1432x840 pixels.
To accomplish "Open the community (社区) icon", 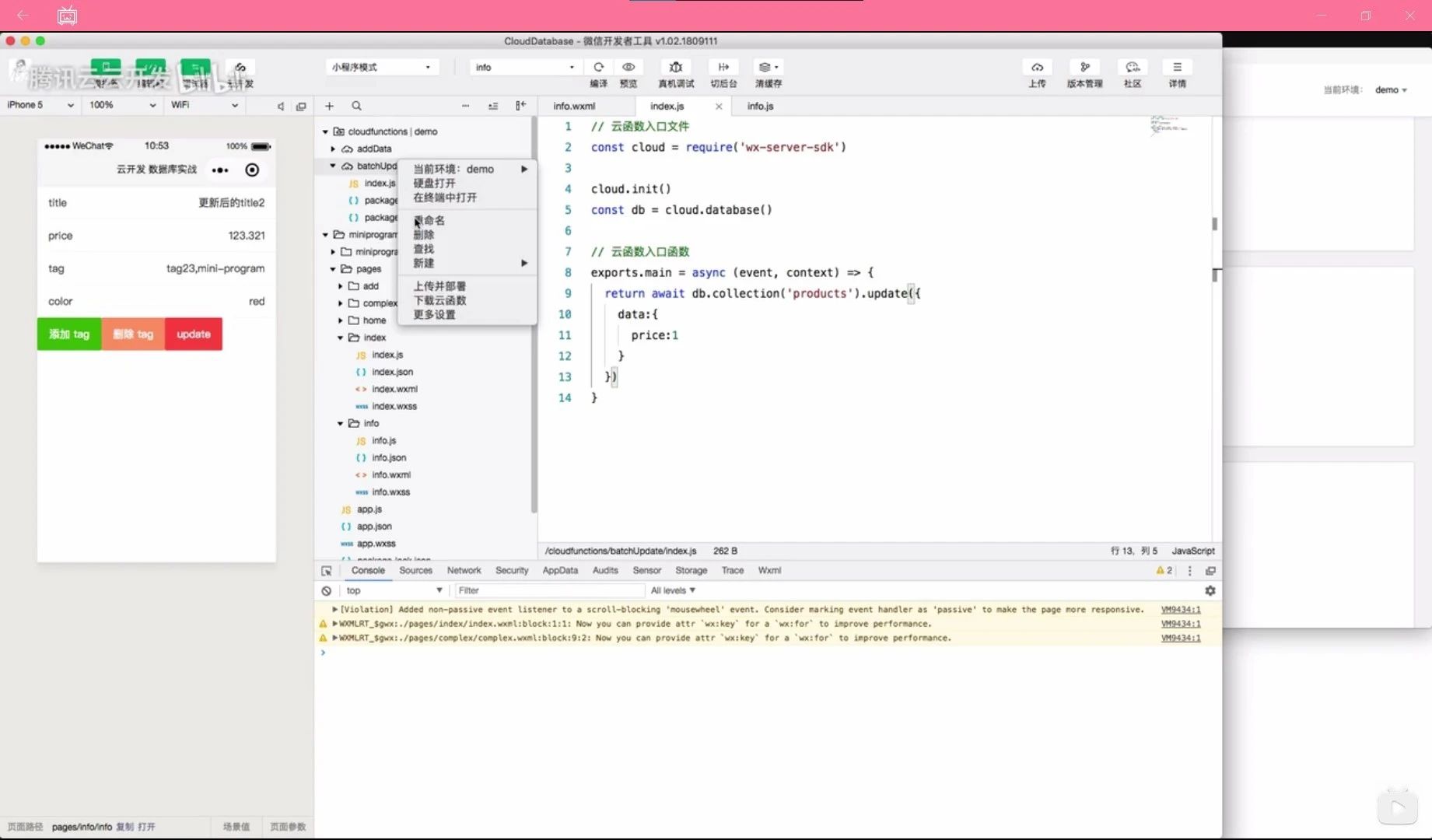I will point(1132,67).
